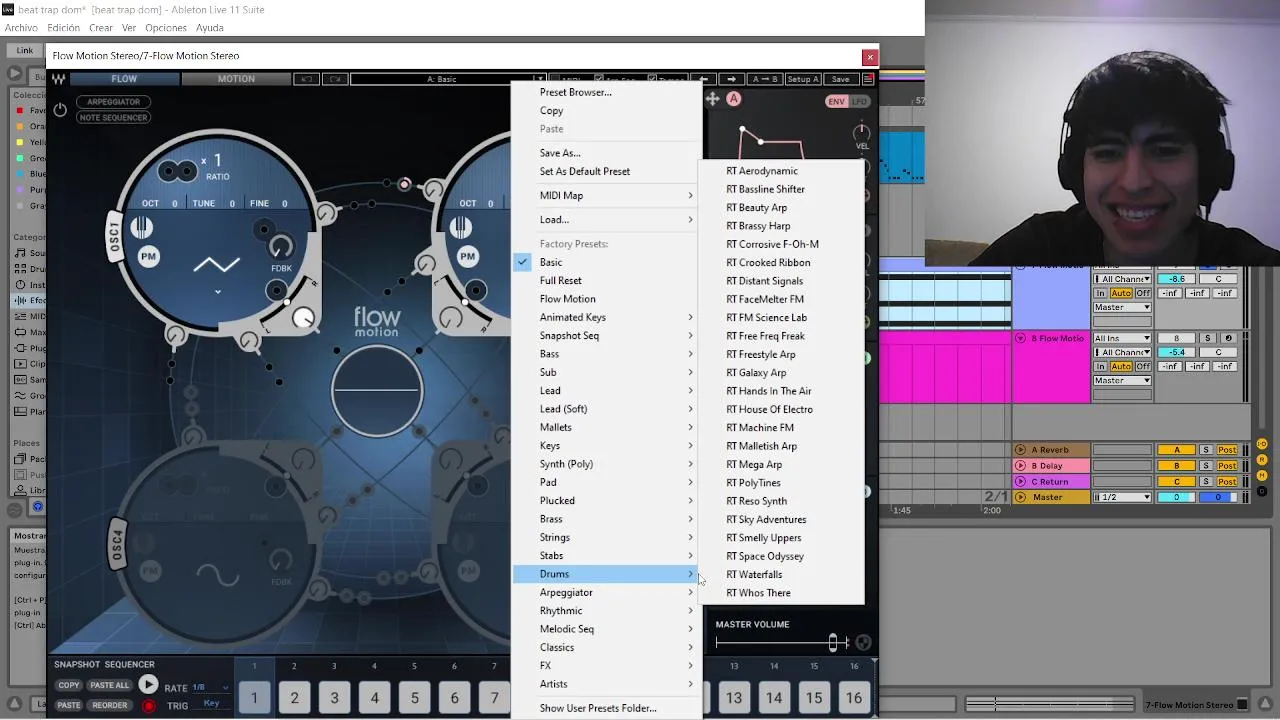Toggle the plugin power button
1280x720 pixels.
[60, 110]
